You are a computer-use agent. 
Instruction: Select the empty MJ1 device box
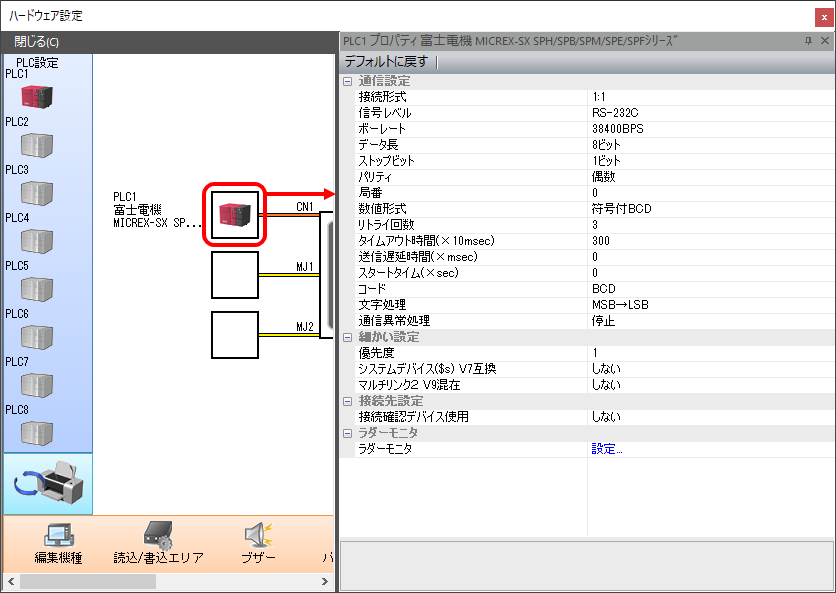tap(235, 275)
